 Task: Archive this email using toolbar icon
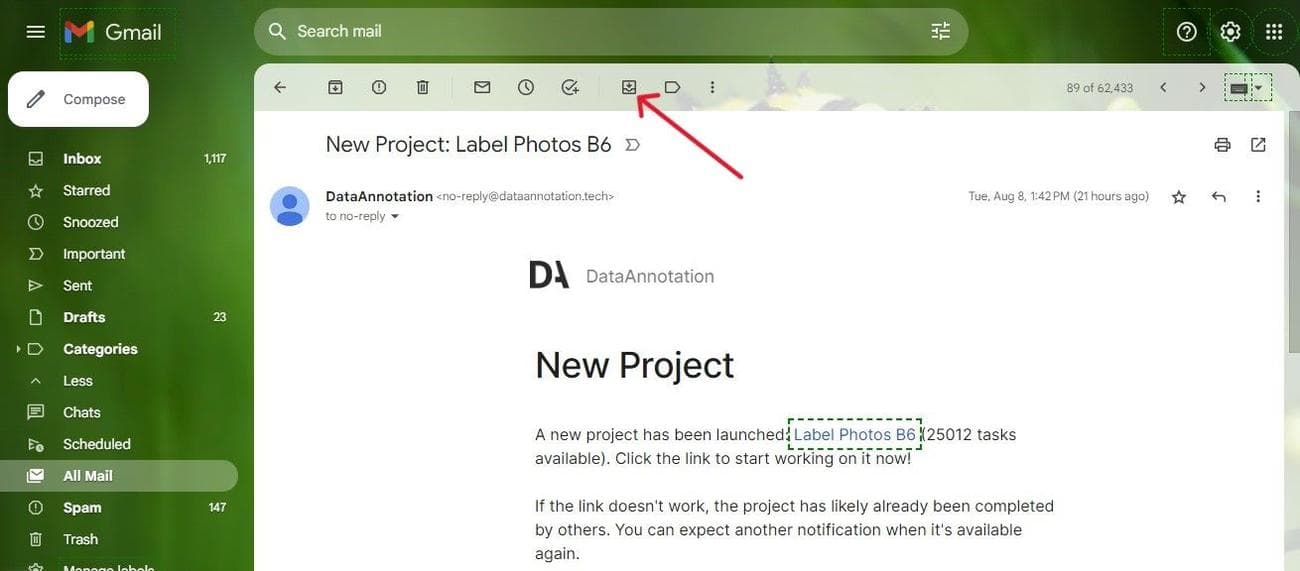(335, 87)
